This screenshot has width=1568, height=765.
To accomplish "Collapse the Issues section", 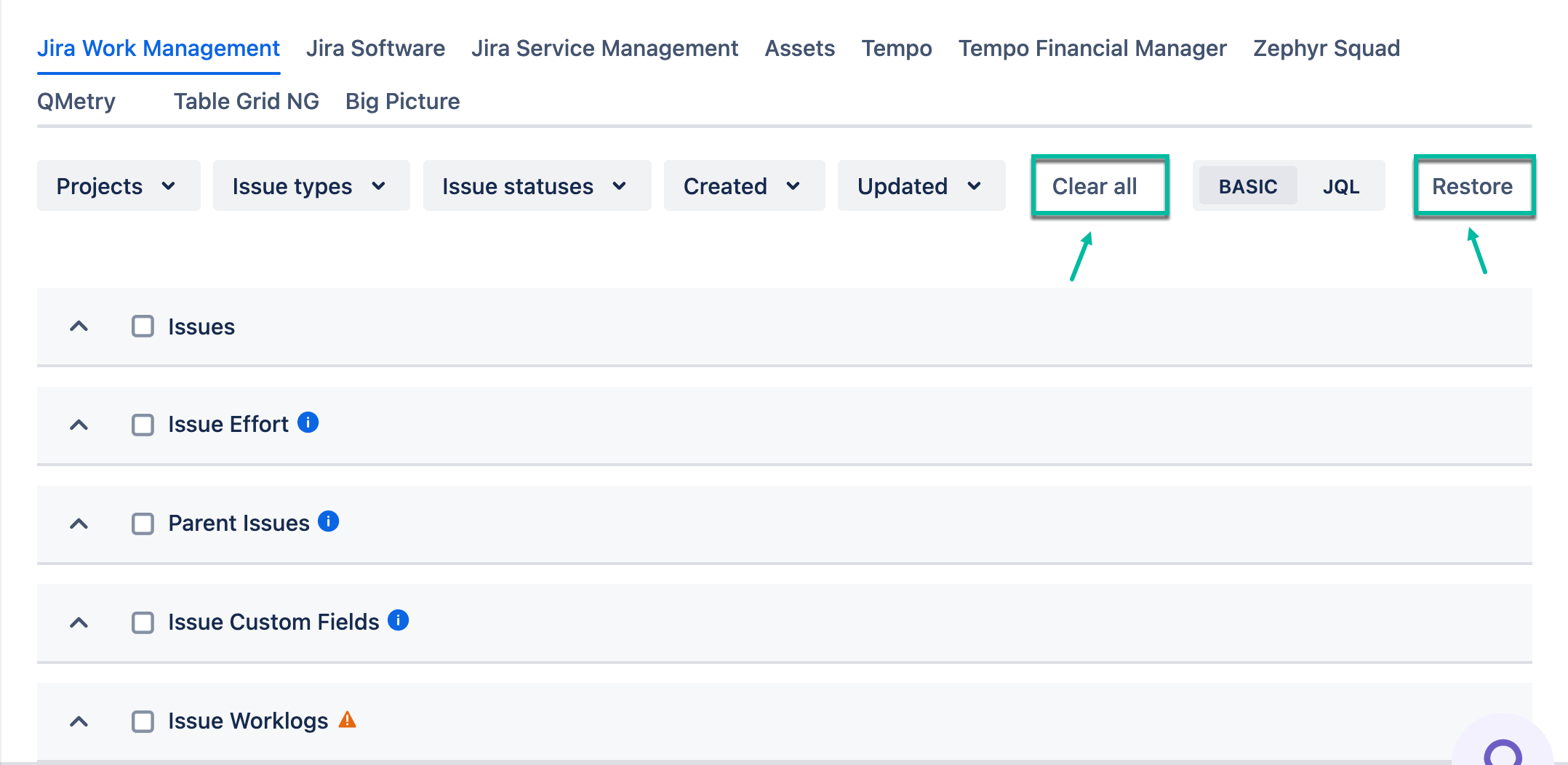I will [79, 327].
